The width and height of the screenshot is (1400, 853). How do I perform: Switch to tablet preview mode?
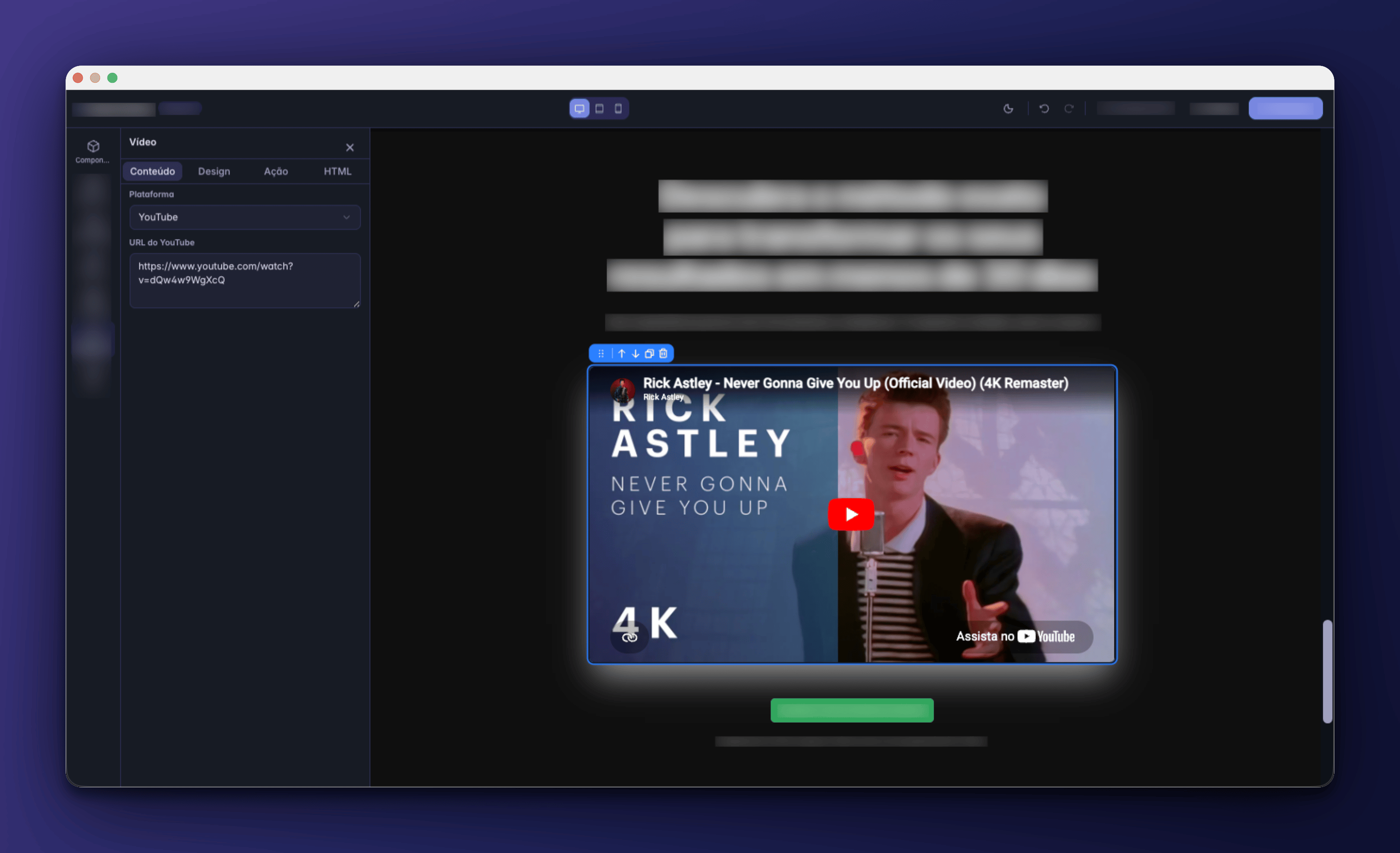click(599, 109)
